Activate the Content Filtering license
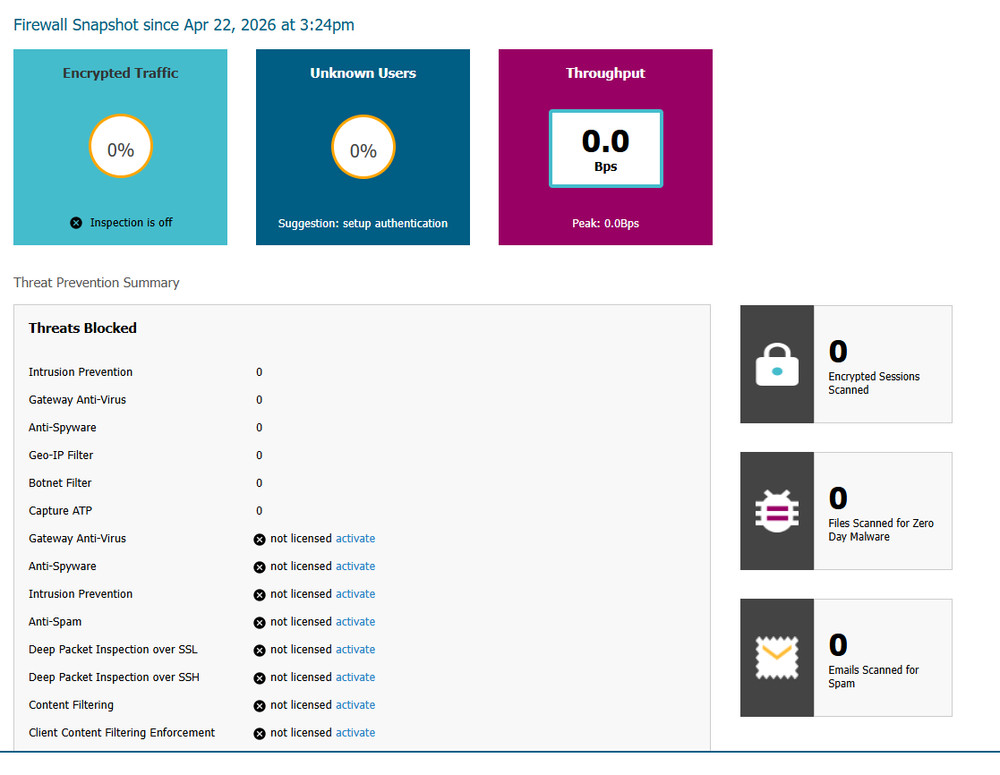This screenshot has width=1000, height=775. click(x=355, y=705)
